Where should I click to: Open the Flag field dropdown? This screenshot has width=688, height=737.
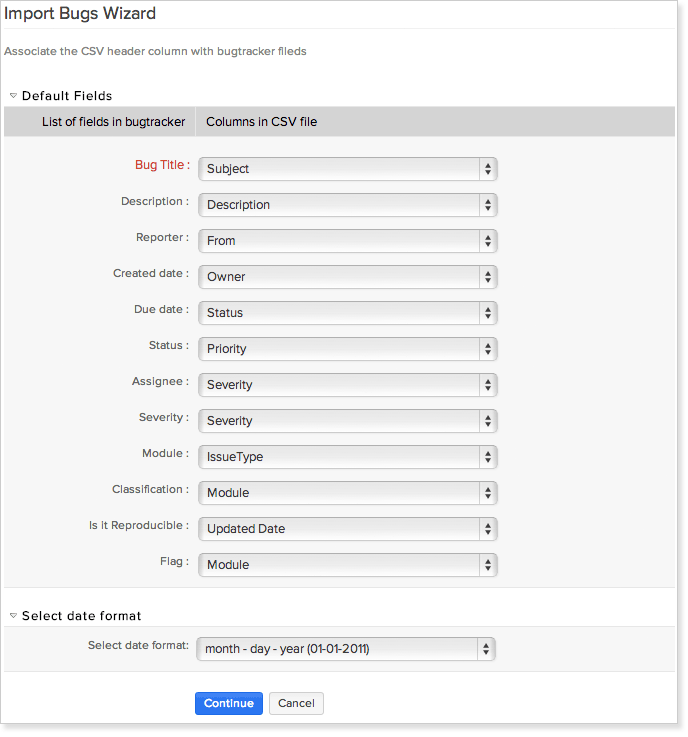347,565
